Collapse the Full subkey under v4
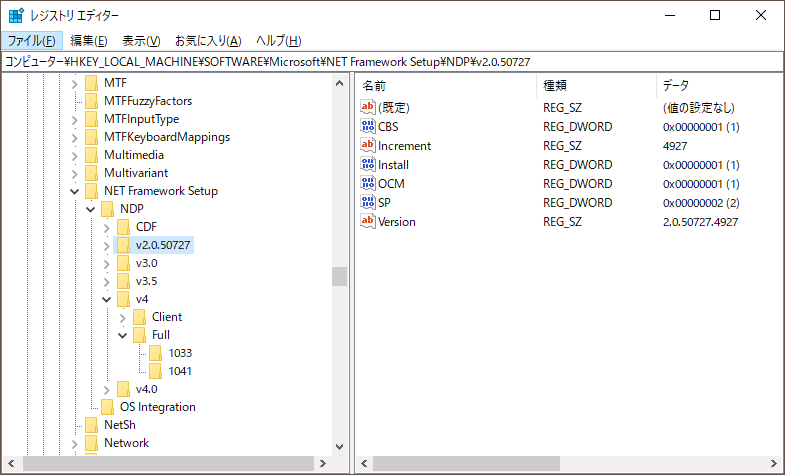785x475 pixels. [122, 335]
